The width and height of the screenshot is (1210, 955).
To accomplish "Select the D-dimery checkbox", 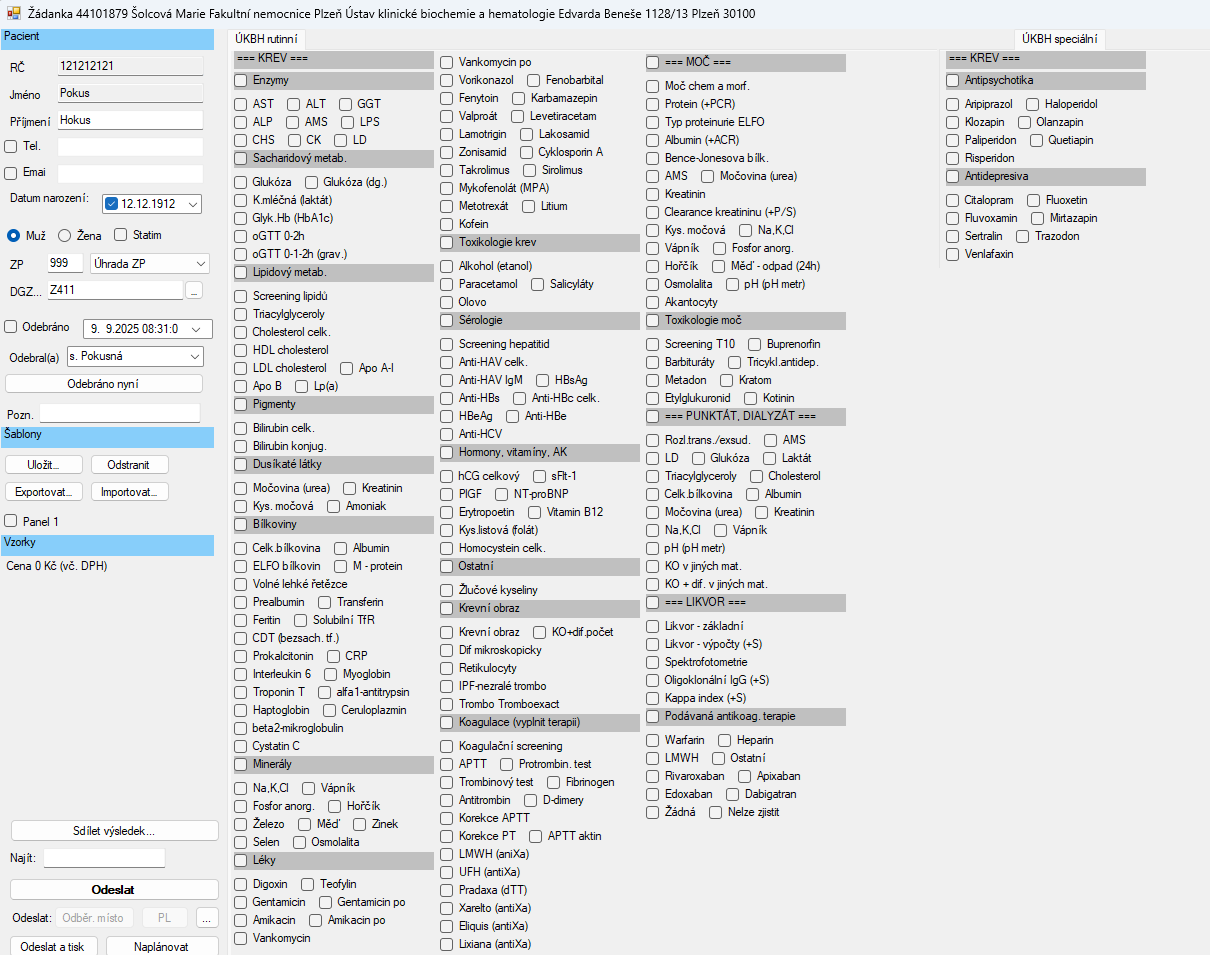I will pos(531,800).
